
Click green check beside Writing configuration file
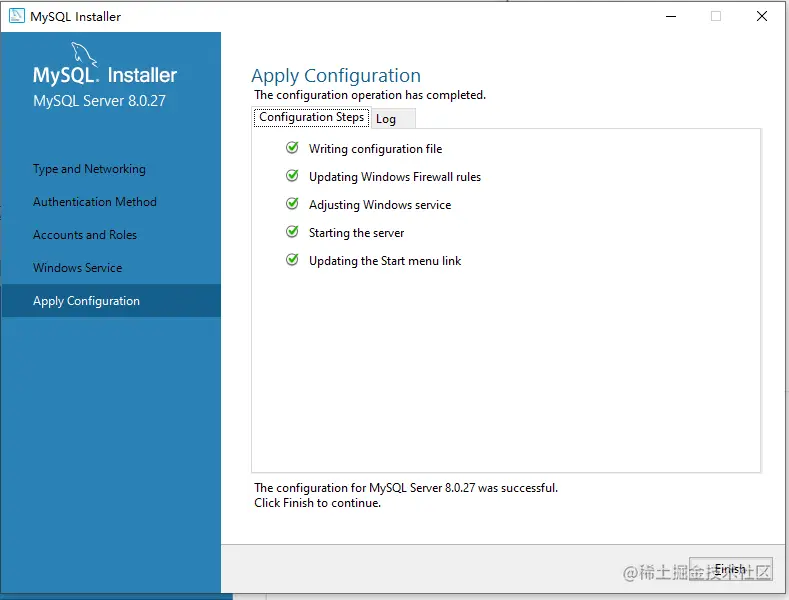[x=292, y=148]
